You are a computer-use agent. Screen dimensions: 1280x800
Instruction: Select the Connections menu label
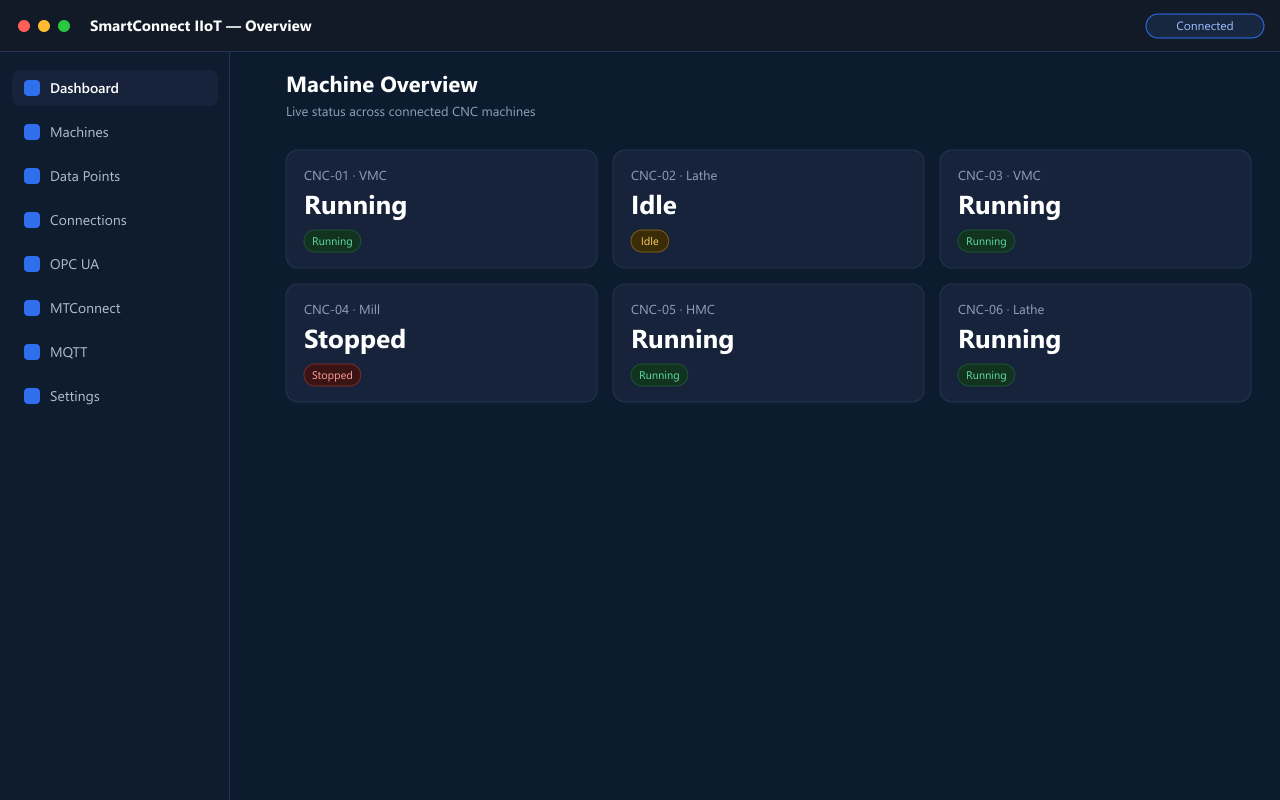pos(88,220)
